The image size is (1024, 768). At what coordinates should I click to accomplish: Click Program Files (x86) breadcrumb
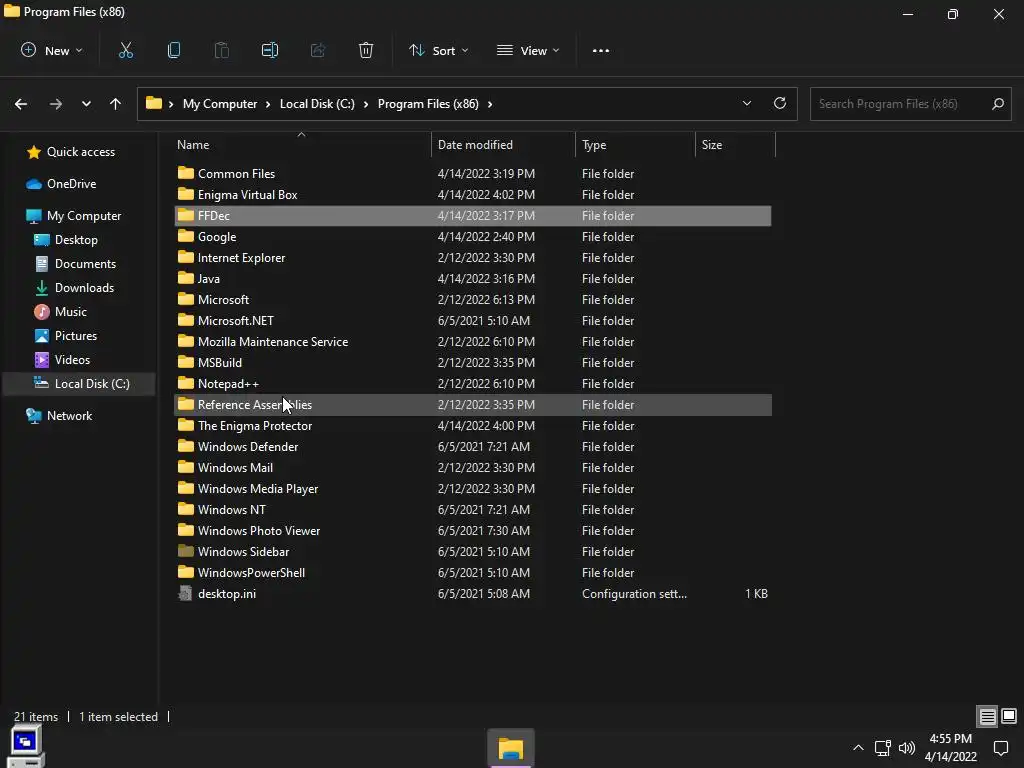428,104
